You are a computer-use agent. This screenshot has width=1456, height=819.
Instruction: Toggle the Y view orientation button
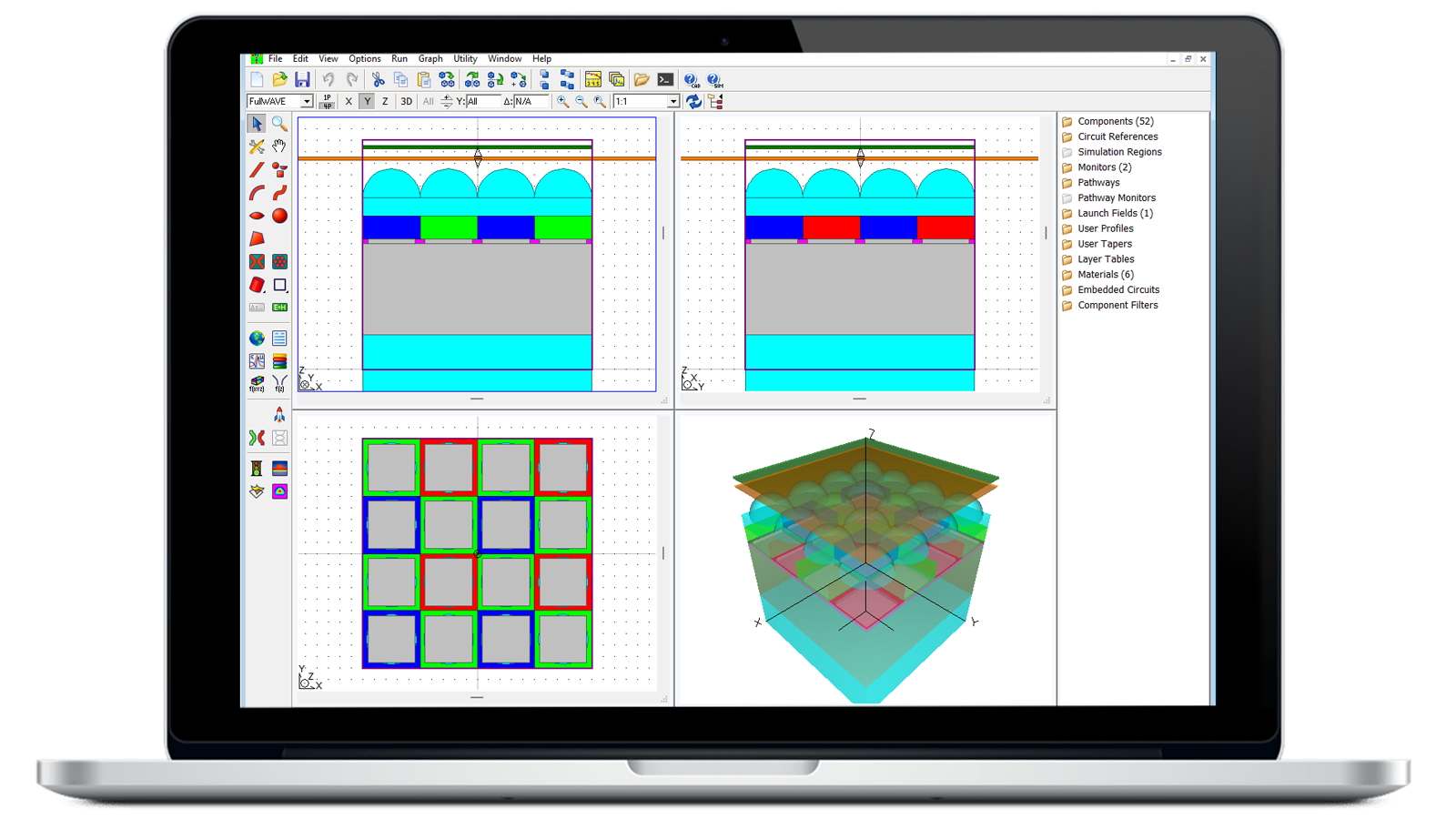366,102
